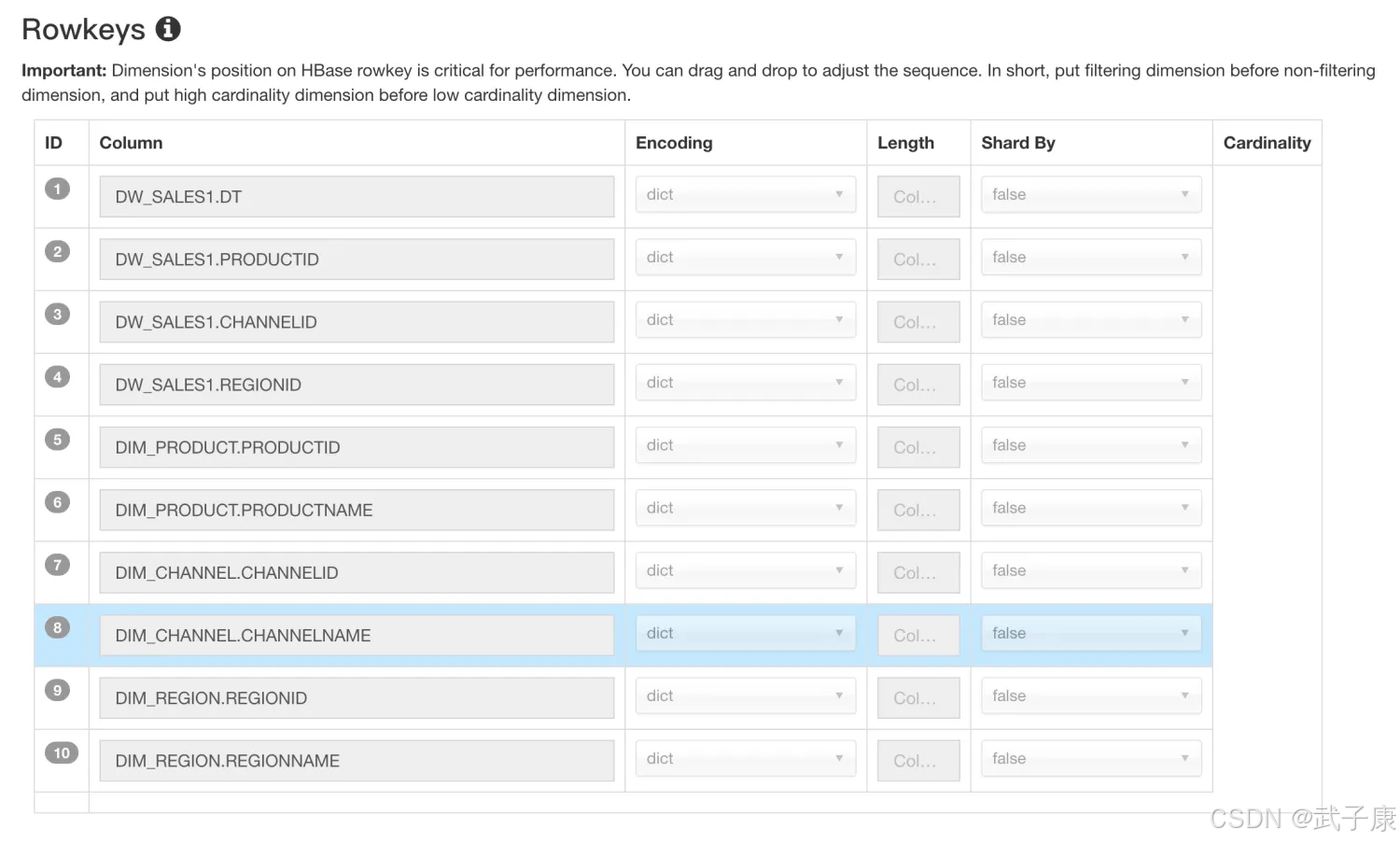Click the Encoding column header
Image resolution: width=1400 pixels, height=843 pixels.
pos(674,143)
